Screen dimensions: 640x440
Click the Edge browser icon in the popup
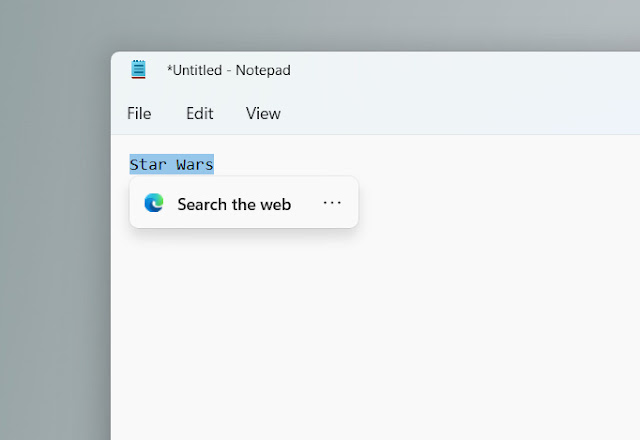(x=154, y=203)
